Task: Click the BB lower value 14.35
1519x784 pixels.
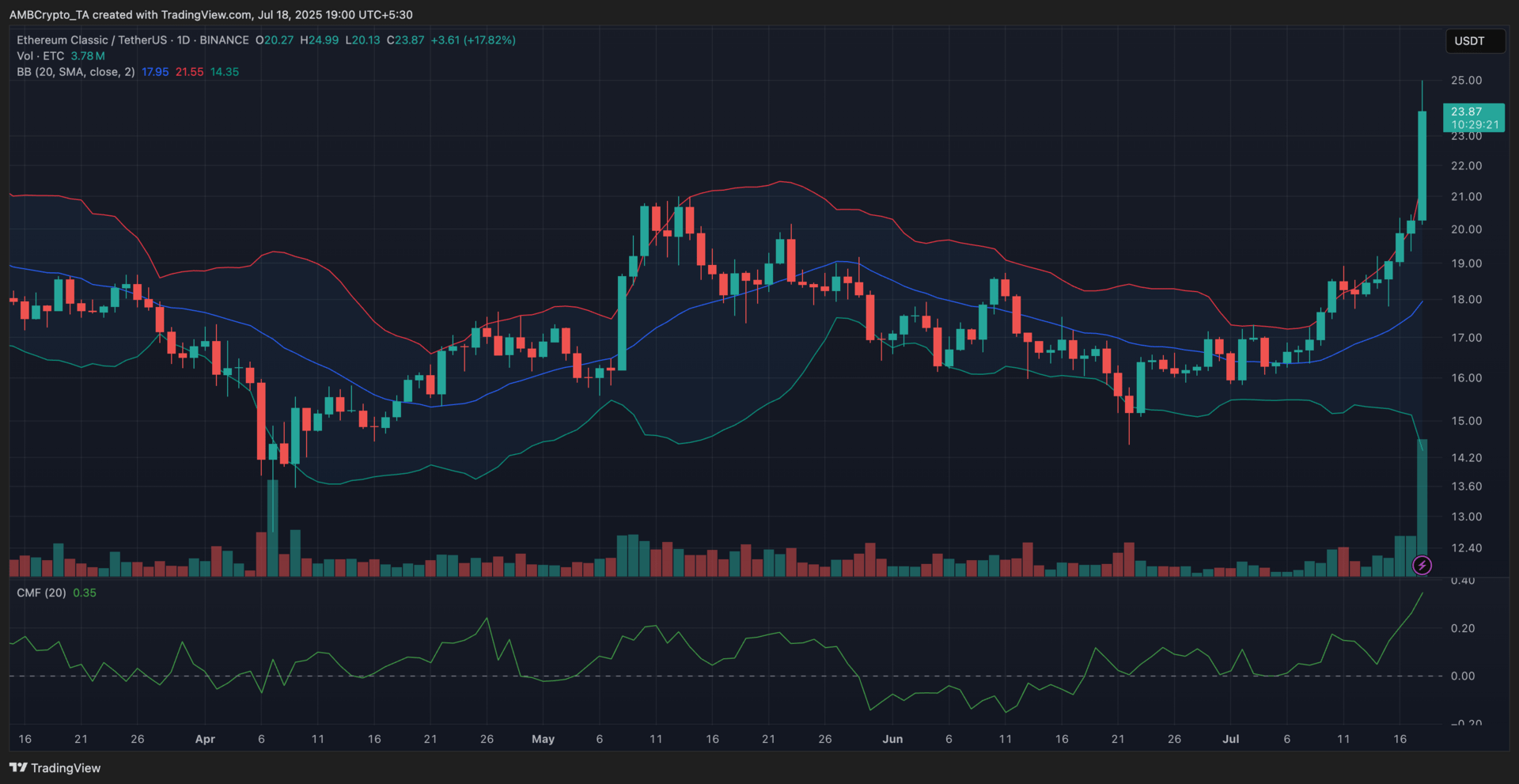Action: tap(225, 72)
